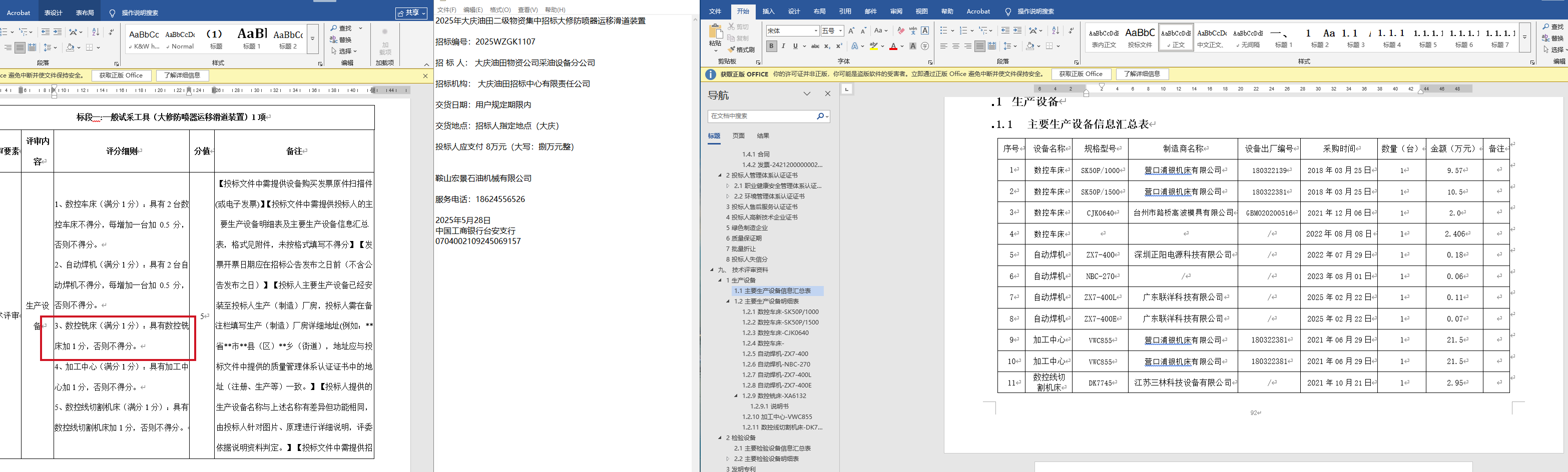1568x472 pixels.
Task: Click the Clear All Formatting eraser icon
Action: 901,30
